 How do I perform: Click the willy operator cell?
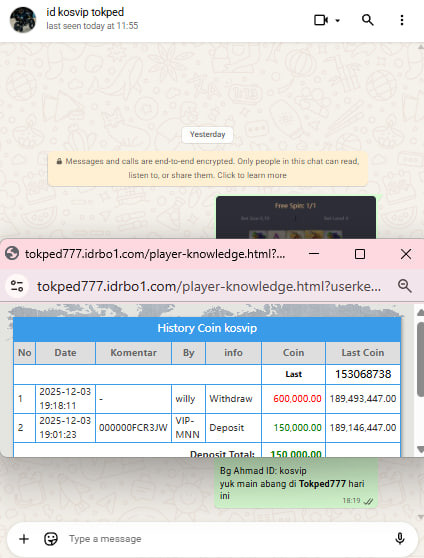click(x=188, y=399)
